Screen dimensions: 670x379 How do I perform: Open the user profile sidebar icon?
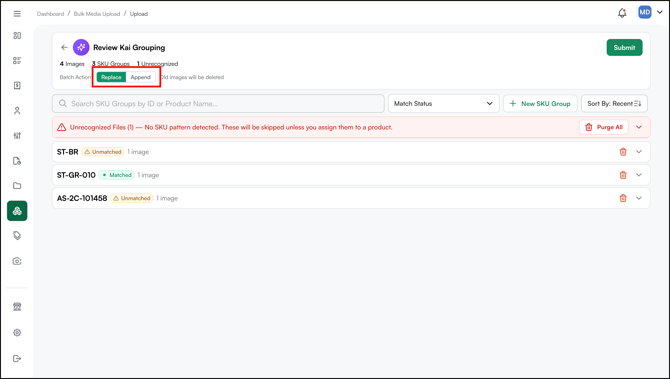17,111
